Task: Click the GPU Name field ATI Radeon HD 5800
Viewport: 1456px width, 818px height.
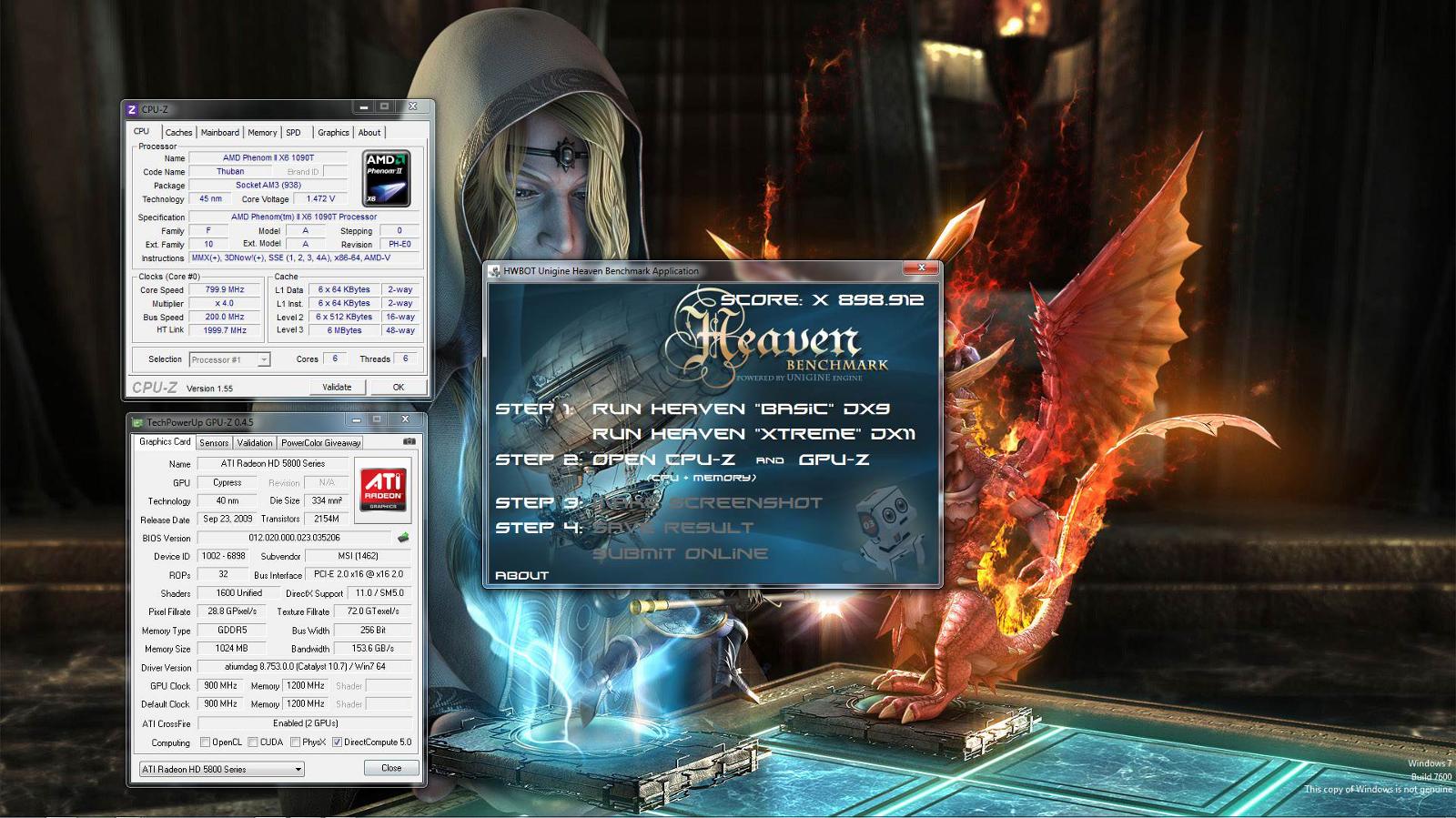Action: [304, 464]
